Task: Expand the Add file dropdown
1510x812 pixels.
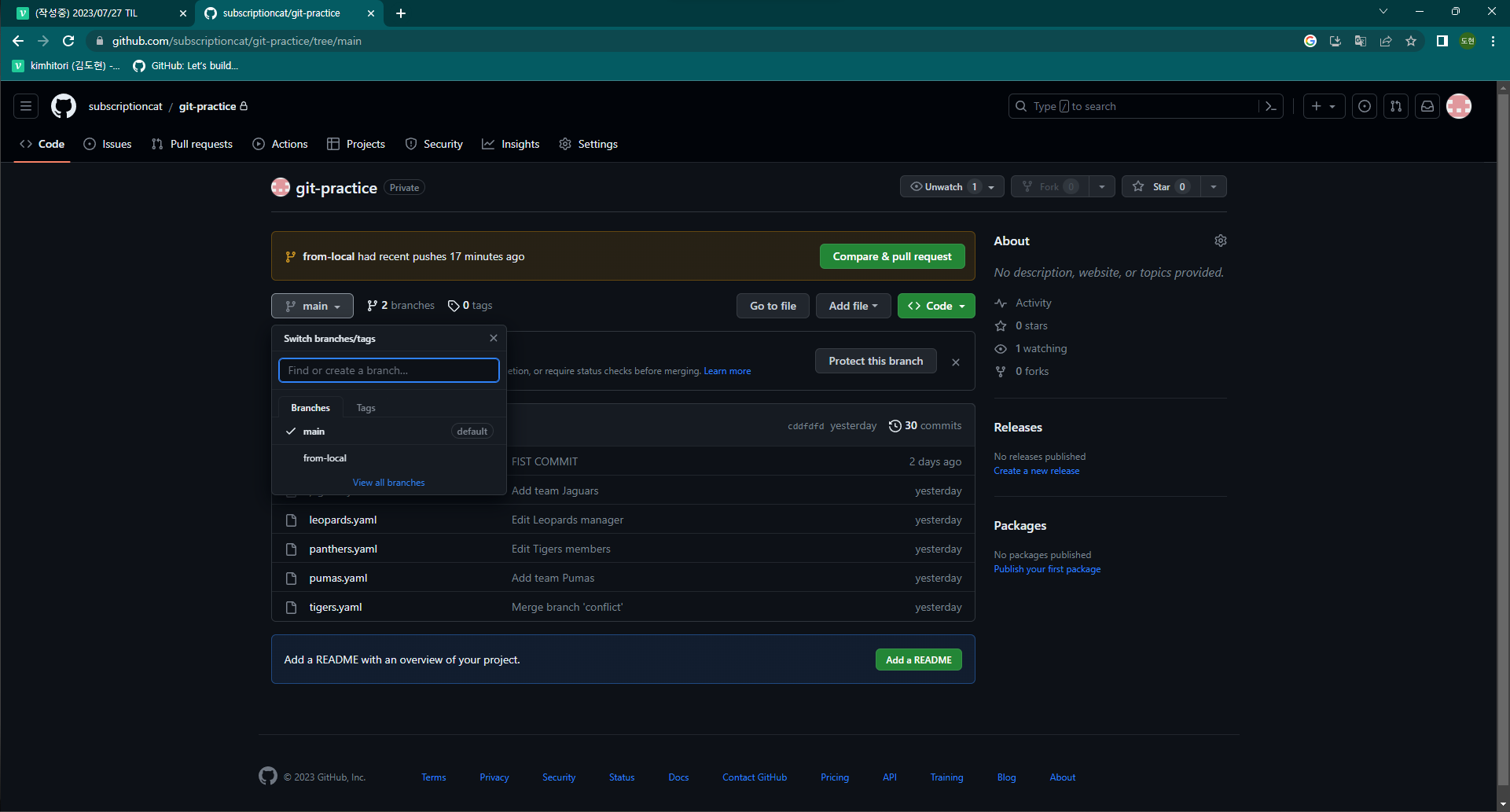Action: (853, 306)
